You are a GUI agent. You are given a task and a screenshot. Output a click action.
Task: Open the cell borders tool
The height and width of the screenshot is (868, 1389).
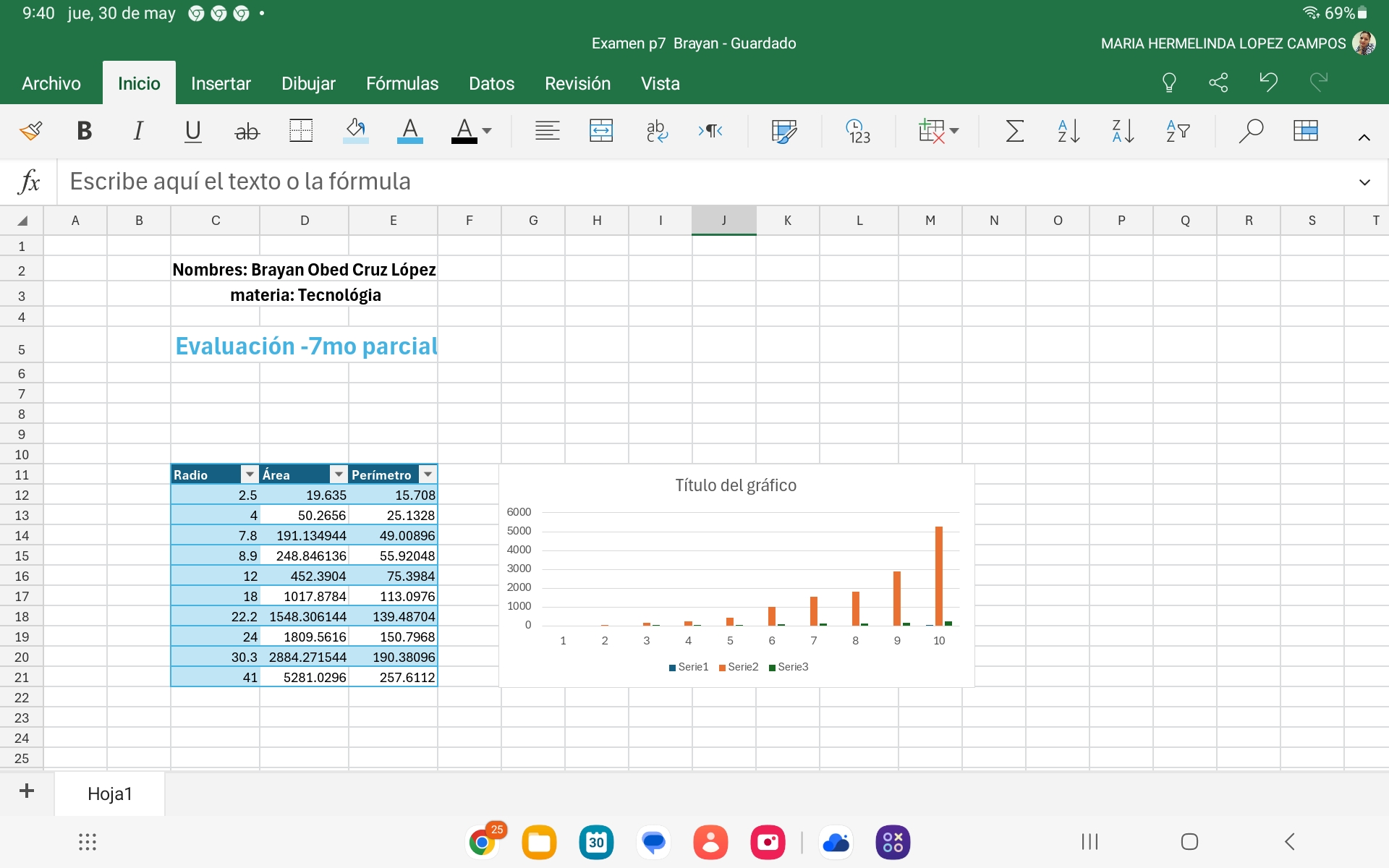point(300,131)
